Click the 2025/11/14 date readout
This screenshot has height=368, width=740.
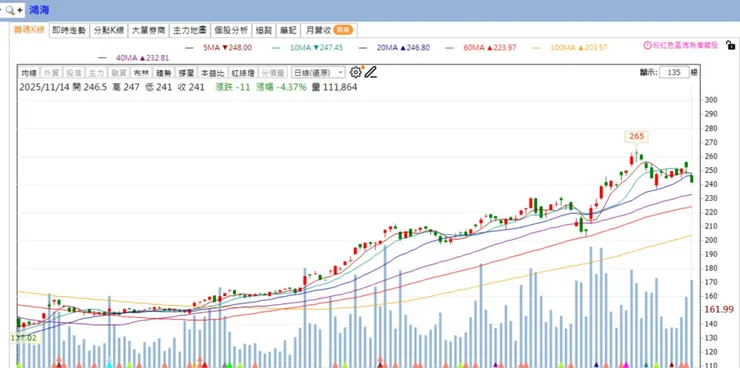tap(43, 87)
